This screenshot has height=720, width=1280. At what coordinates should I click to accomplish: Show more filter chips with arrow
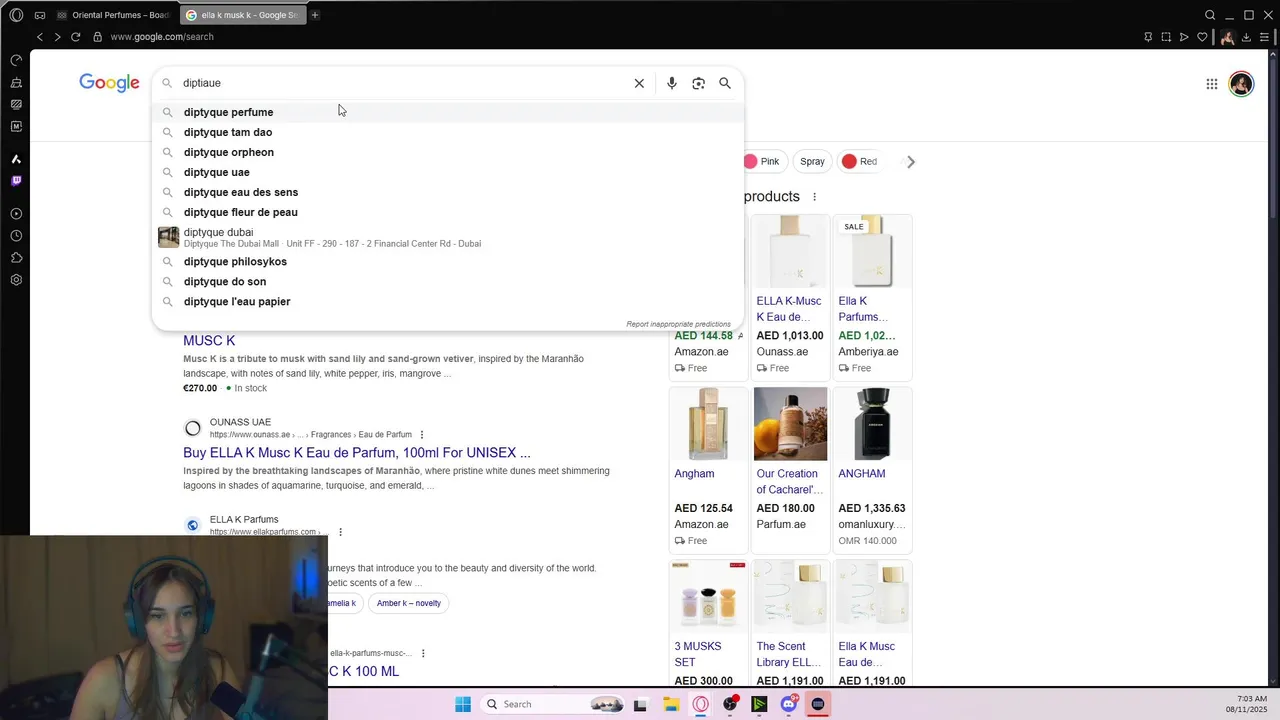click(x=910, y=161)
